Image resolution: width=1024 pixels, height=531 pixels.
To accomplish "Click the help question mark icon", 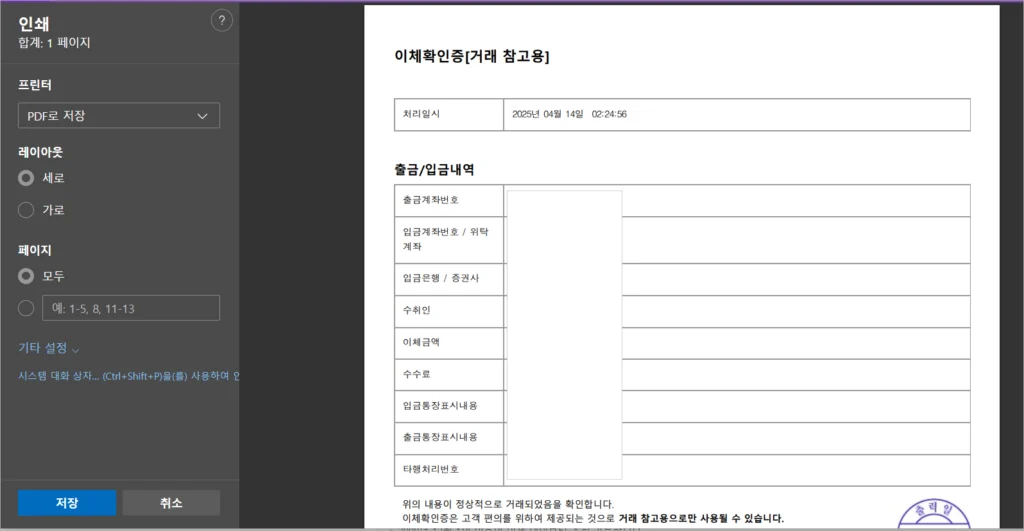I will click(x=222, y=20).
